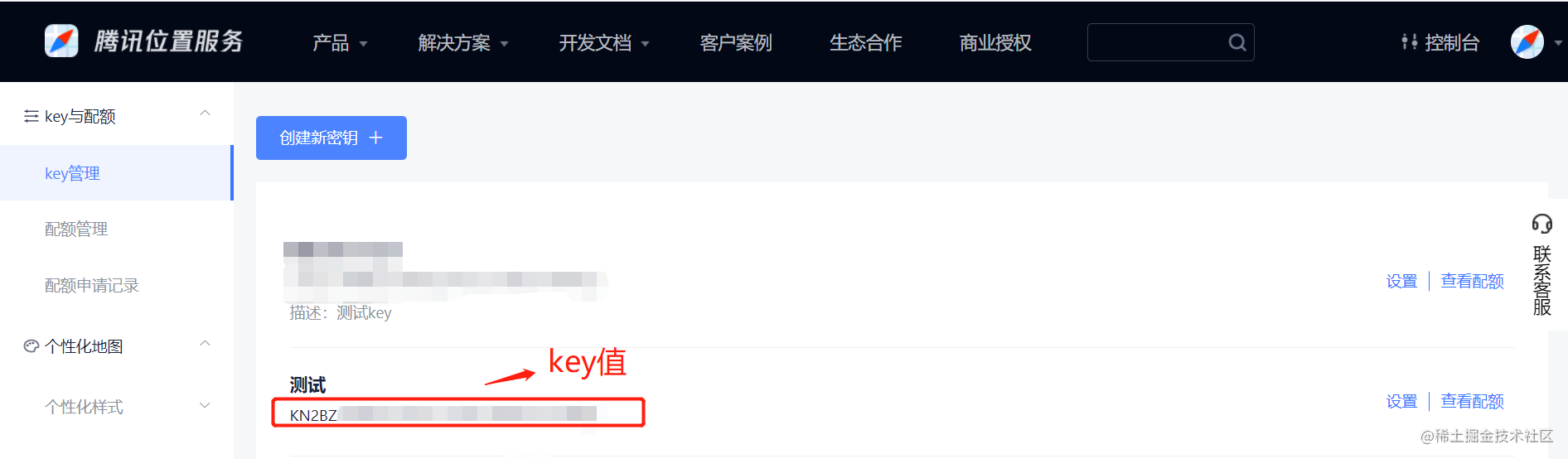Click the palette icon beside 个性化地图
Viewport: 1568px width, 459px height.
[x=31, y=346]
